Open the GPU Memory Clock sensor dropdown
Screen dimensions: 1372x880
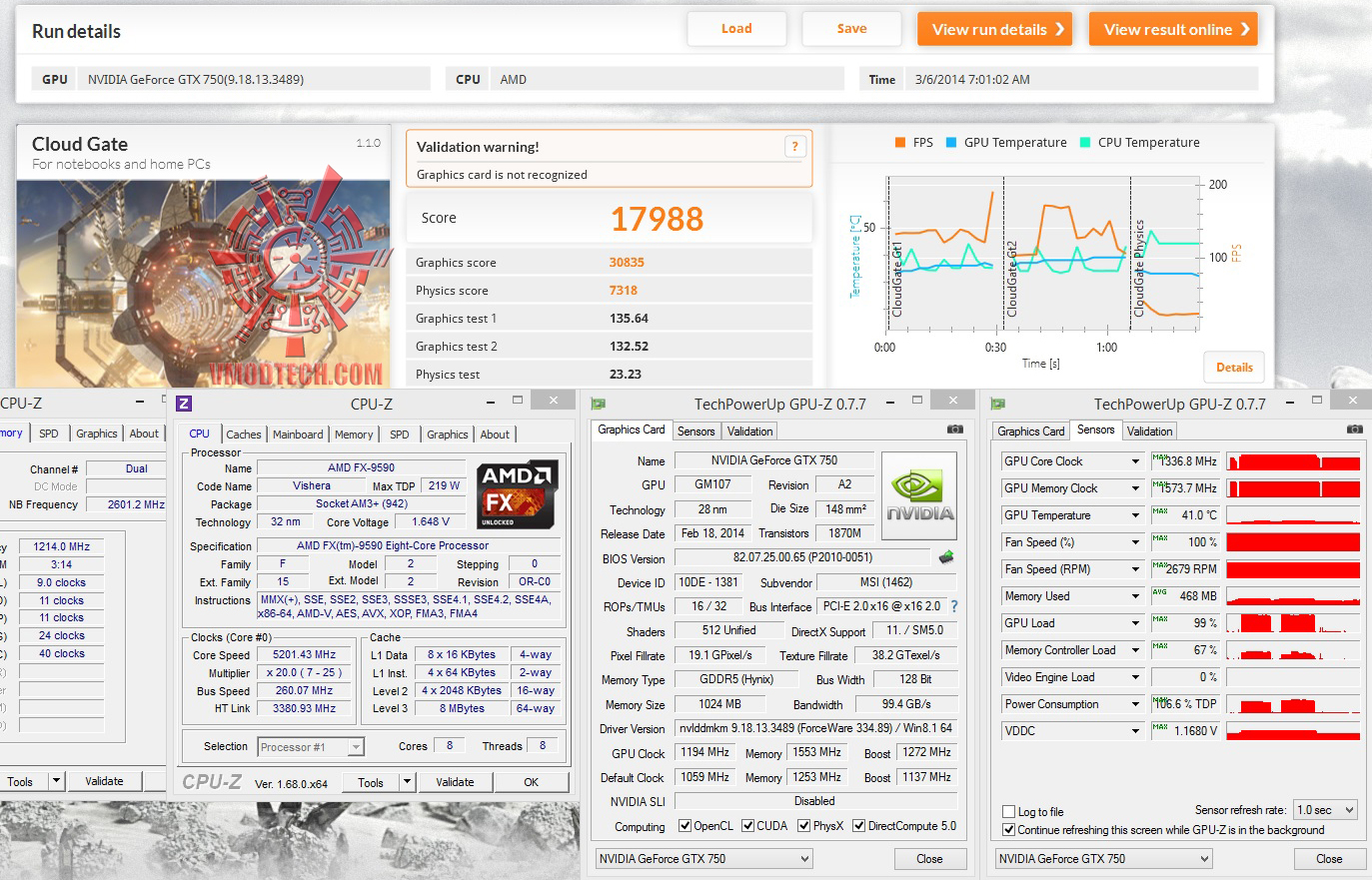[1135, 488]
